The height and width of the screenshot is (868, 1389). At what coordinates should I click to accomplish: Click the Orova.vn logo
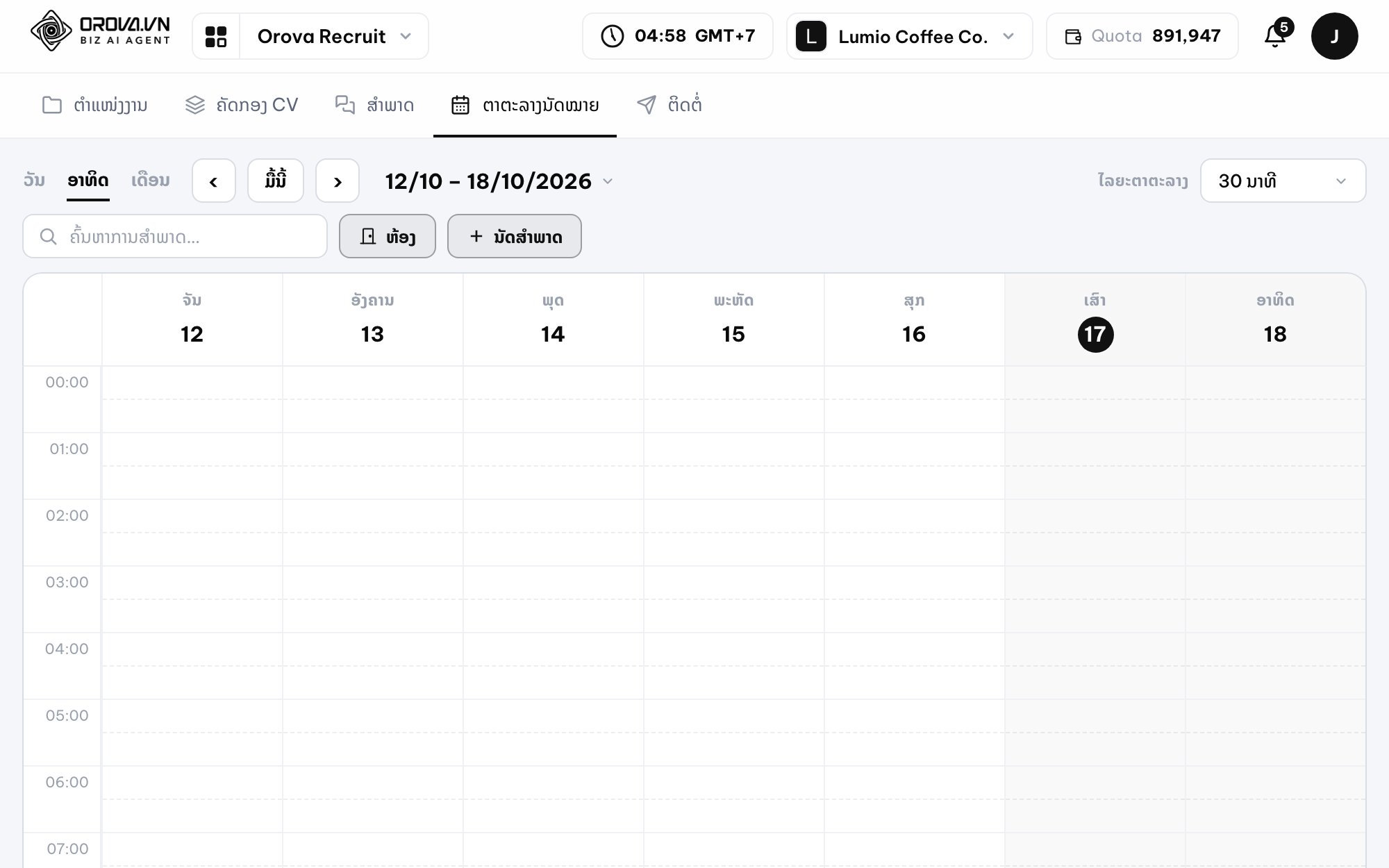(100, 31)
